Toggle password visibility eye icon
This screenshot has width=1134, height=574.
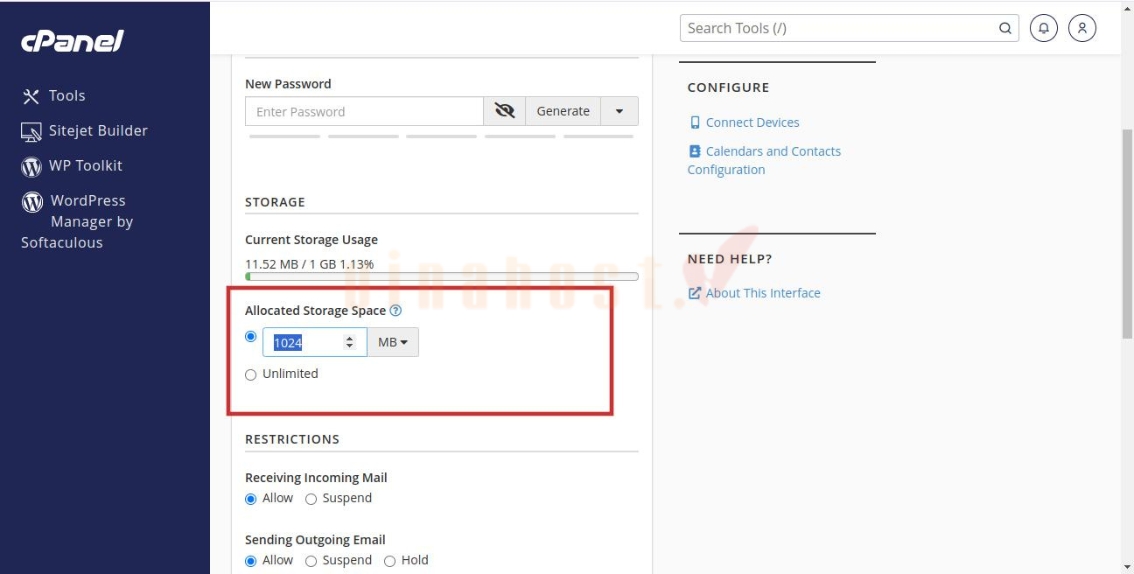(504, 111)
